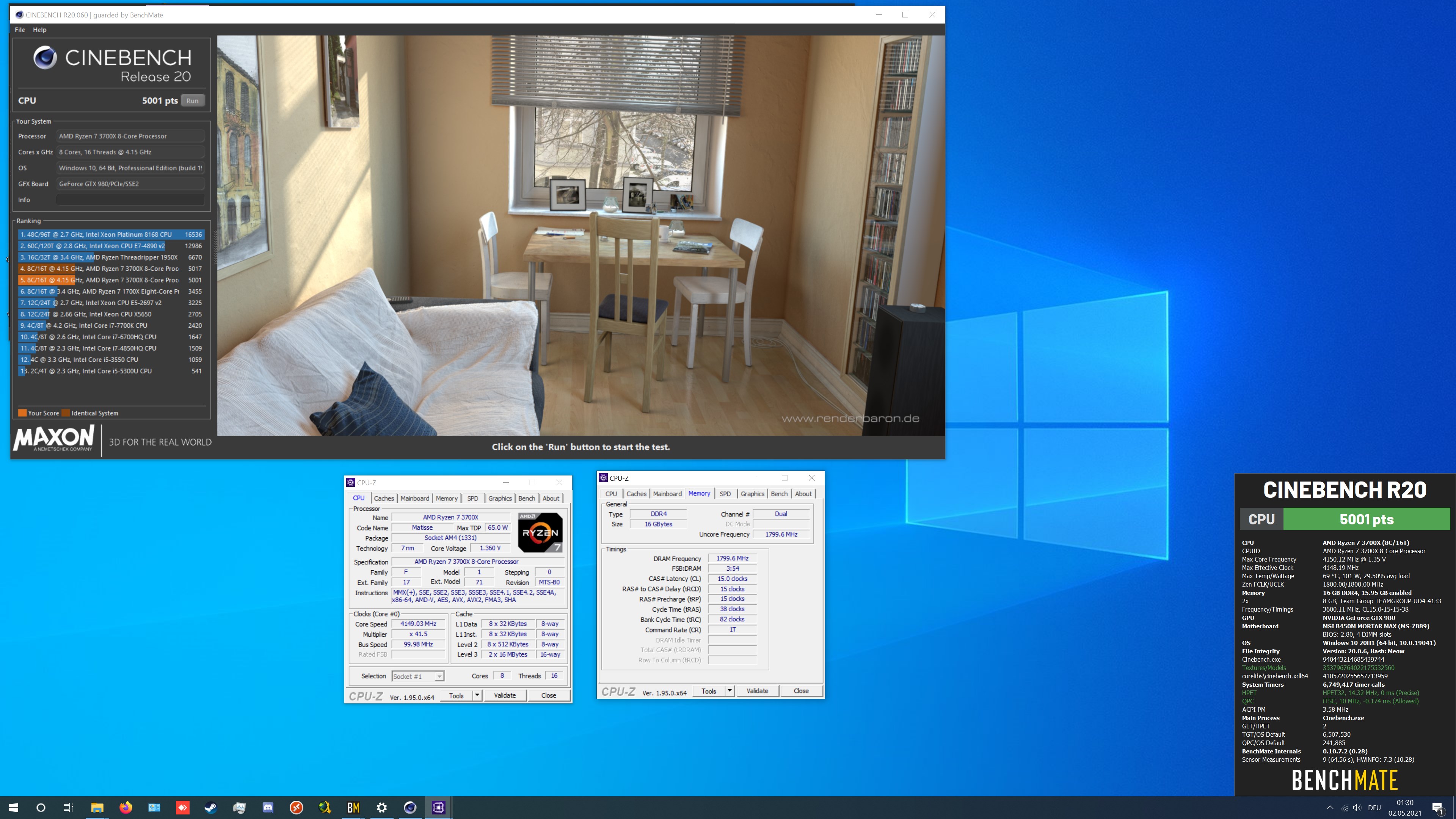Launch Firefox from the taskbar
The width and height of the screenshot is (1456, 819).
pos(126,807)
